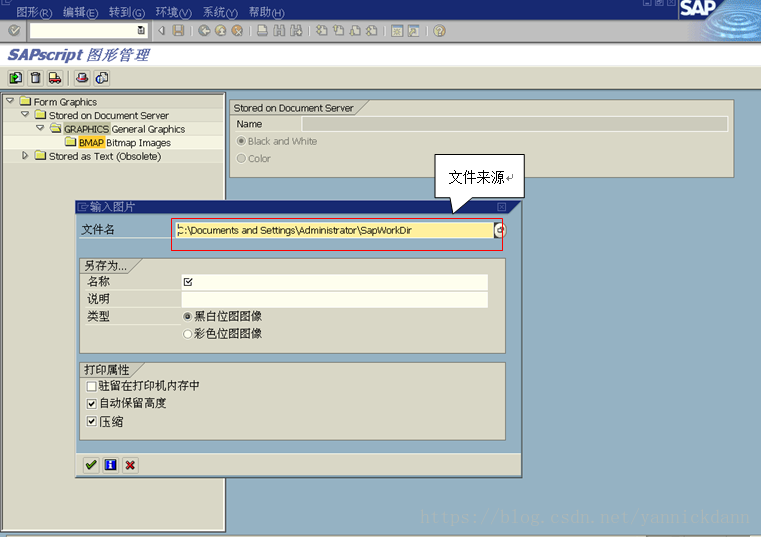Click the Create Shortcut icon
Viewport: 761px width, 537px height.
(413, 31)
